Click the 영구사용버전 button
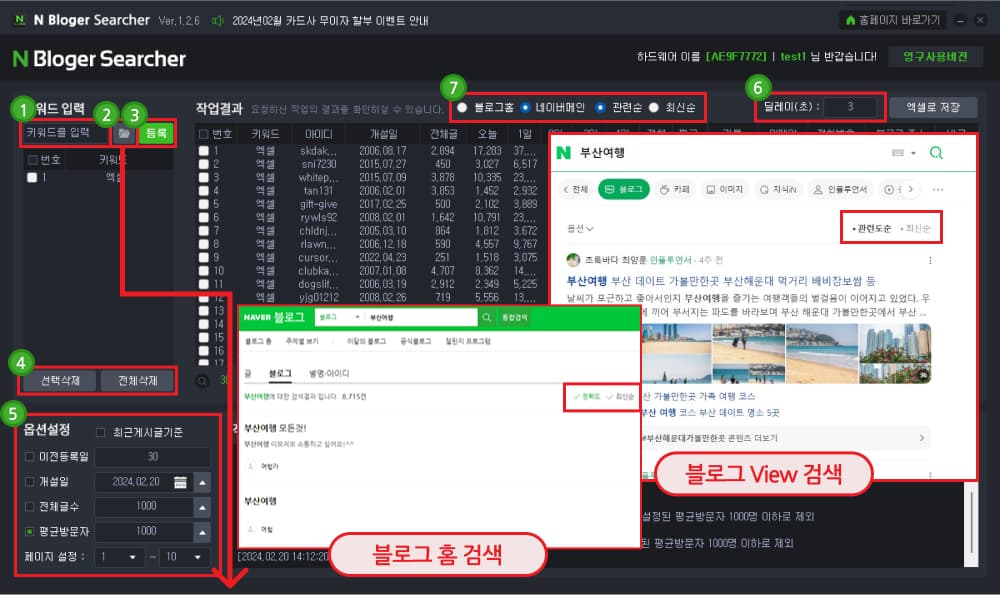Screen dimensions: 1000x596 point(935,57)
